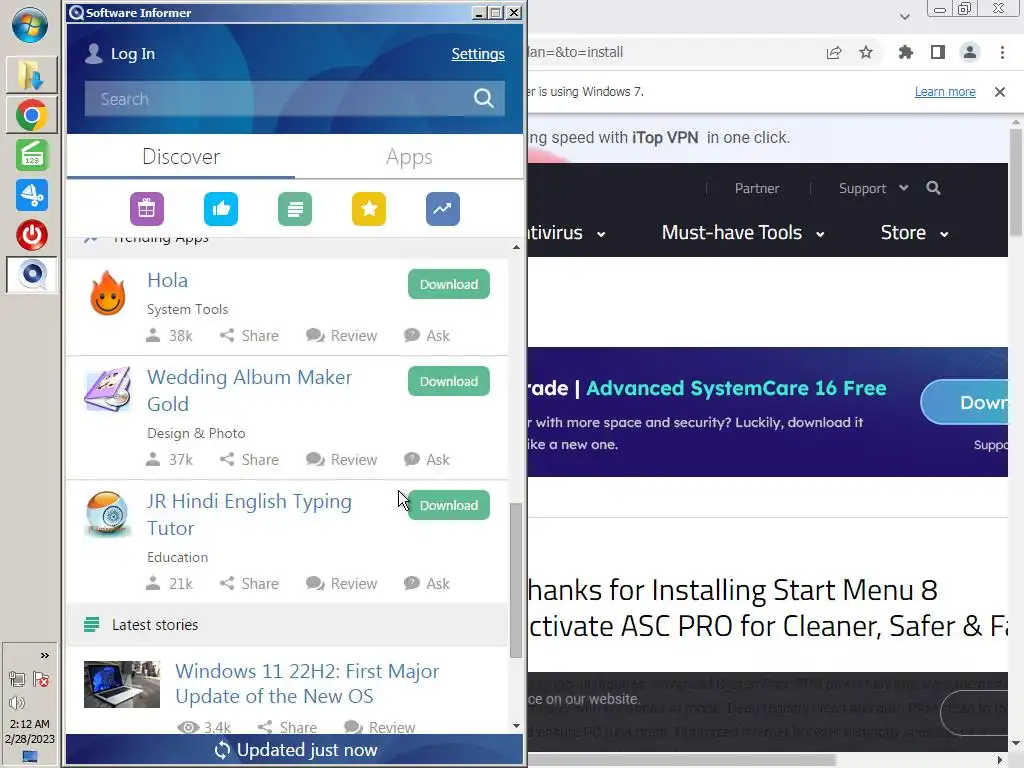Open the blue thumbs-up recommendations icon

pyautogui.click(x=221, y=209)
